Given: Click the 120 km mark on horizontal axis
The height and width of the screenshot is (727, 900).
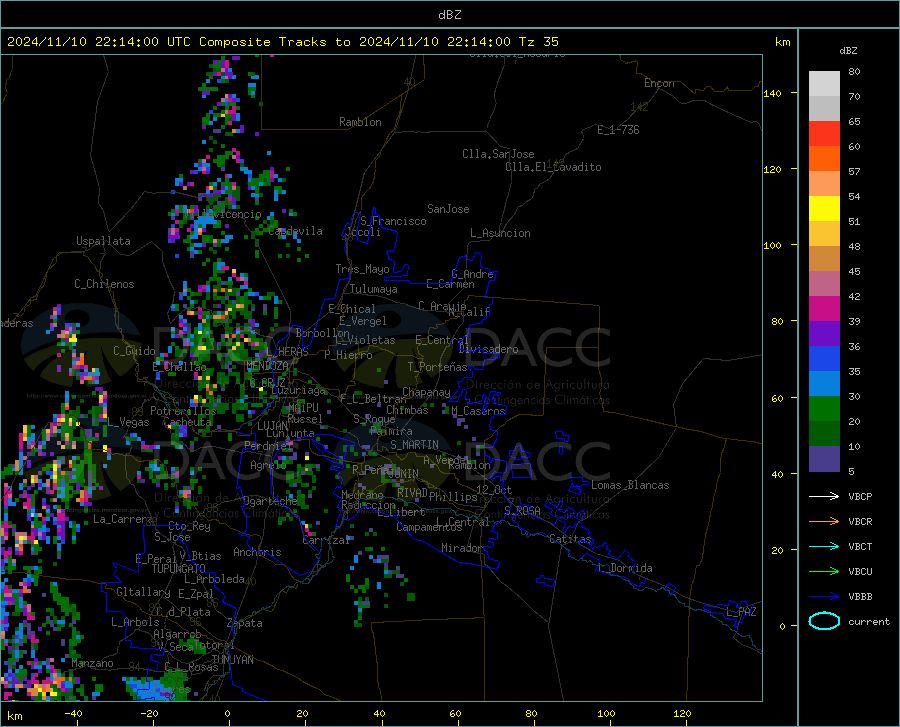Looking at the screenshot, I should point(682,713).
